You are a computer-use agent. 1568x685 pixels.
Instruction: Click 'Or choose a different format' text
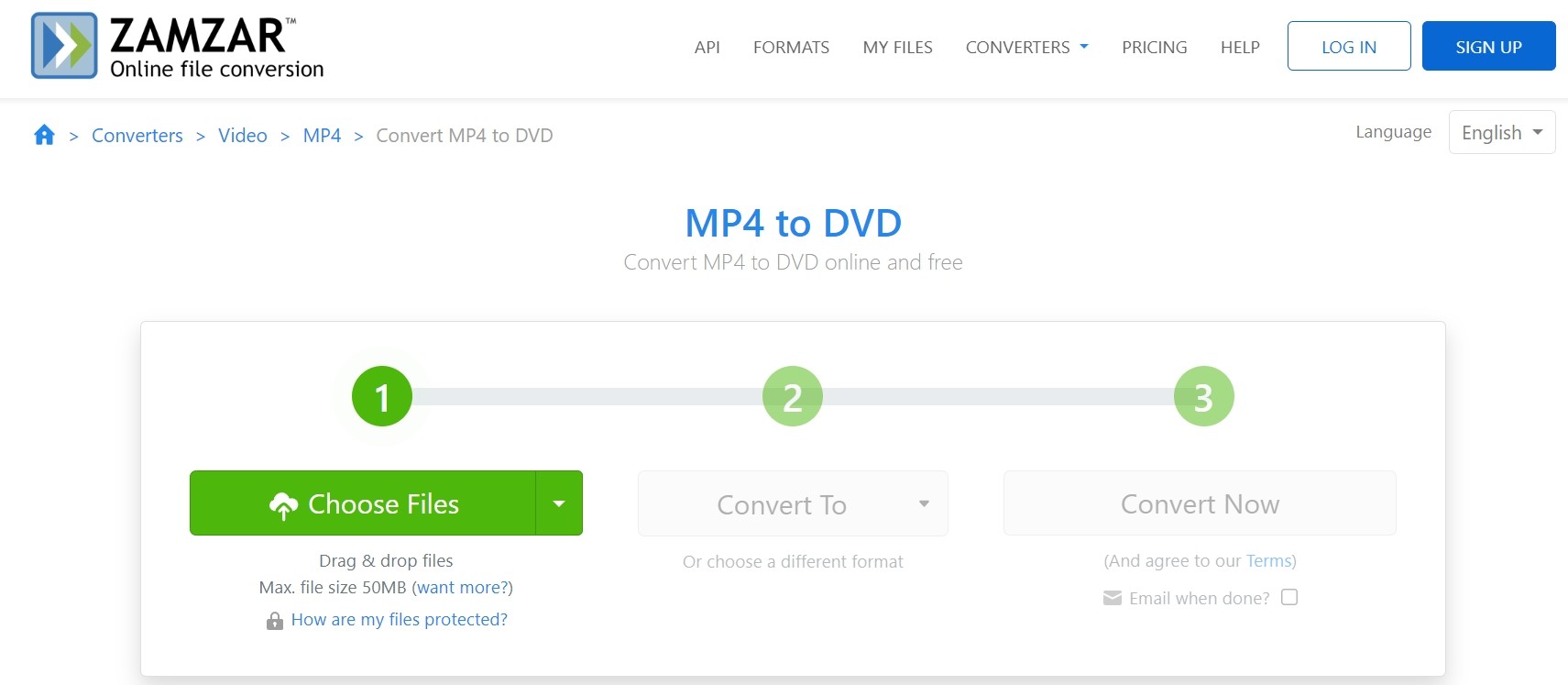coord(793,562)
